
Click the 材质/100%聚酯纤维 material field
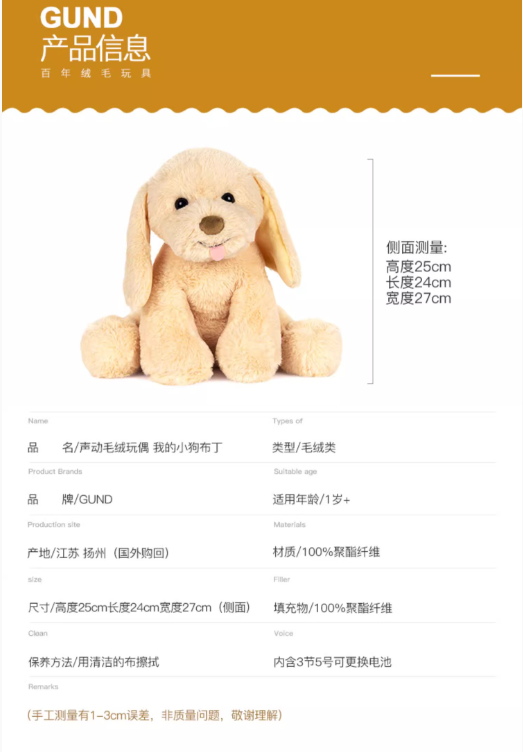tap(326, 552)
